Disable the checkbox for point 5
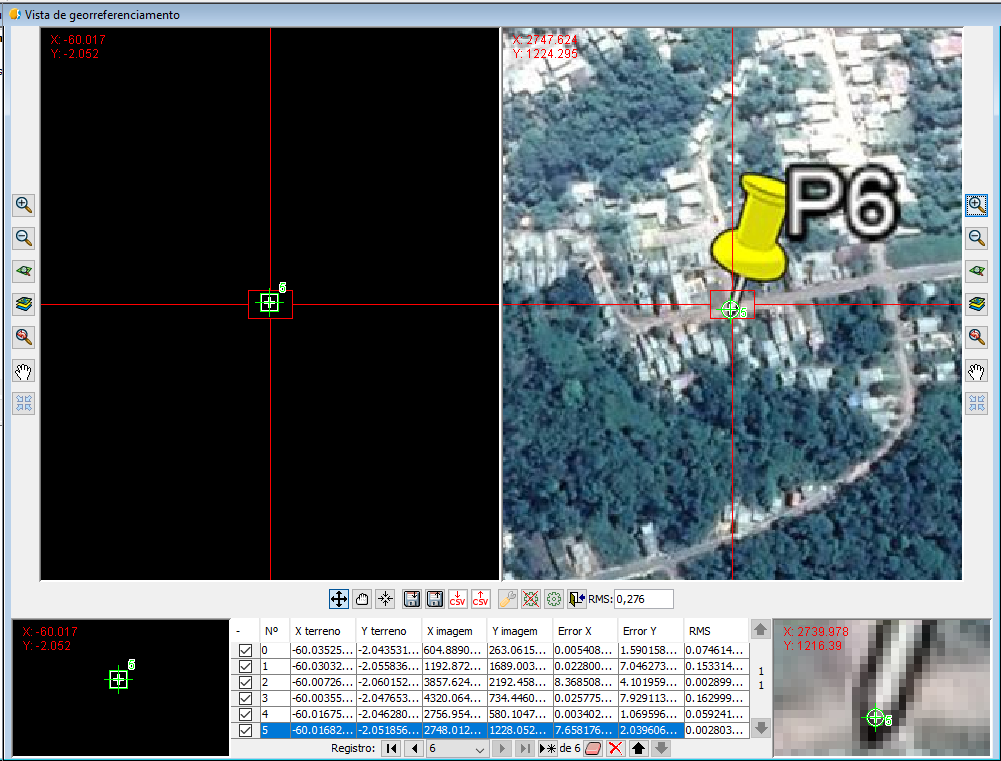 (x=245, y=731)
